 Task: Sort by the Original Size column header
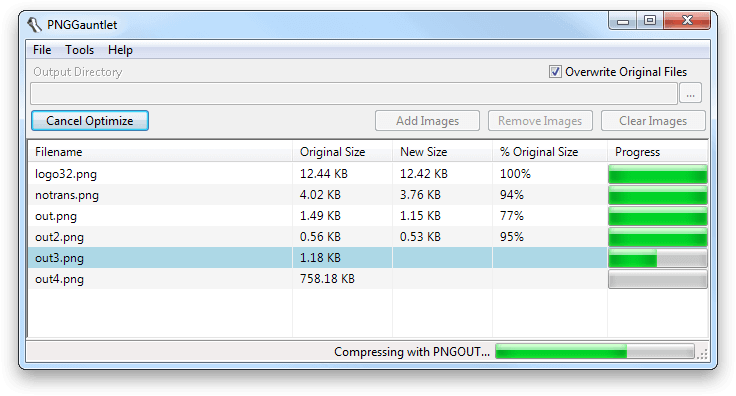point(342,152)
